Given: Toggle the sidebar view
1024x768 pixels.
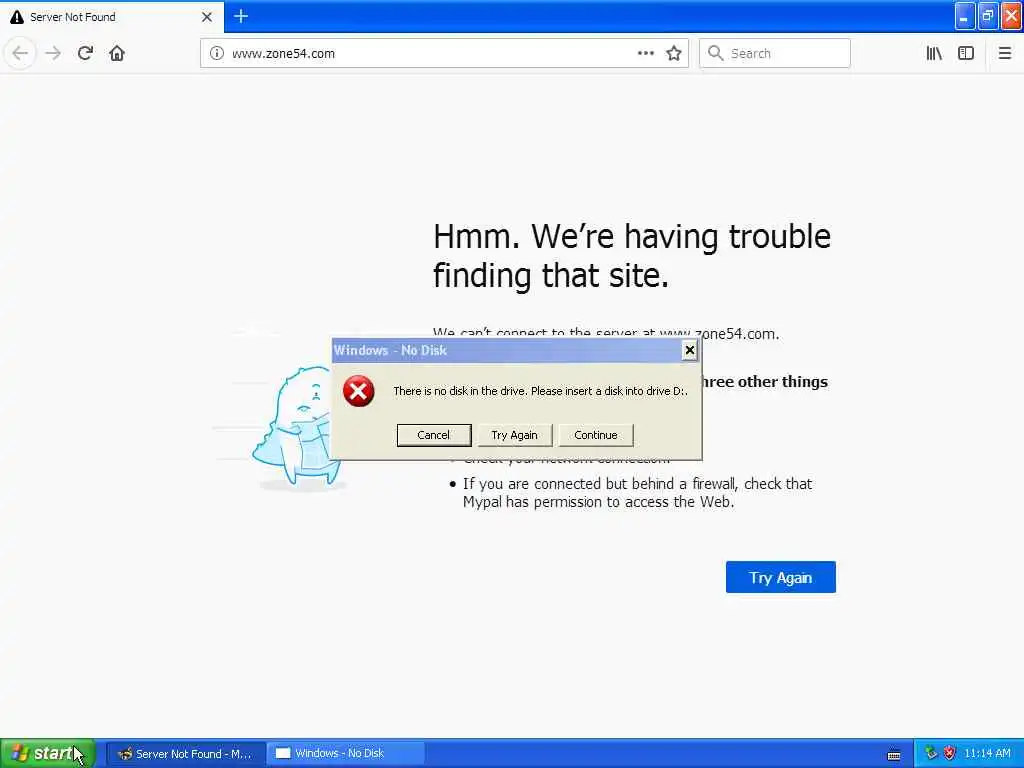Looking at the screenshot, I should tap(966, 53).
